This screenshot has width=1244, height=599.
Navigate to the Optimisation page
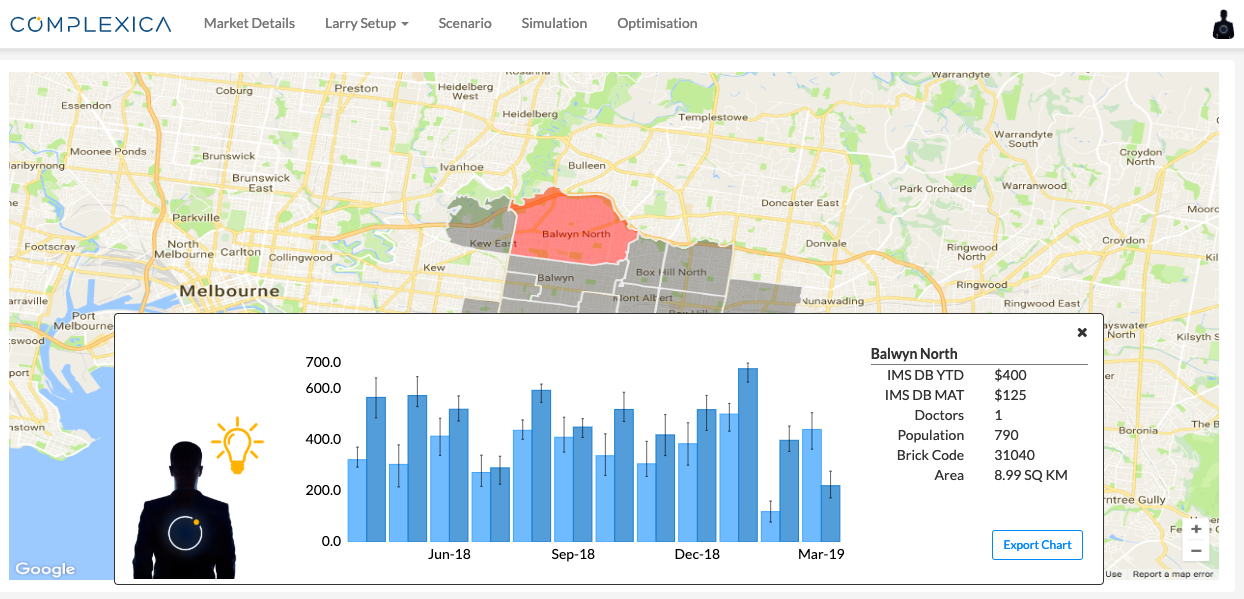click(657, 23)
